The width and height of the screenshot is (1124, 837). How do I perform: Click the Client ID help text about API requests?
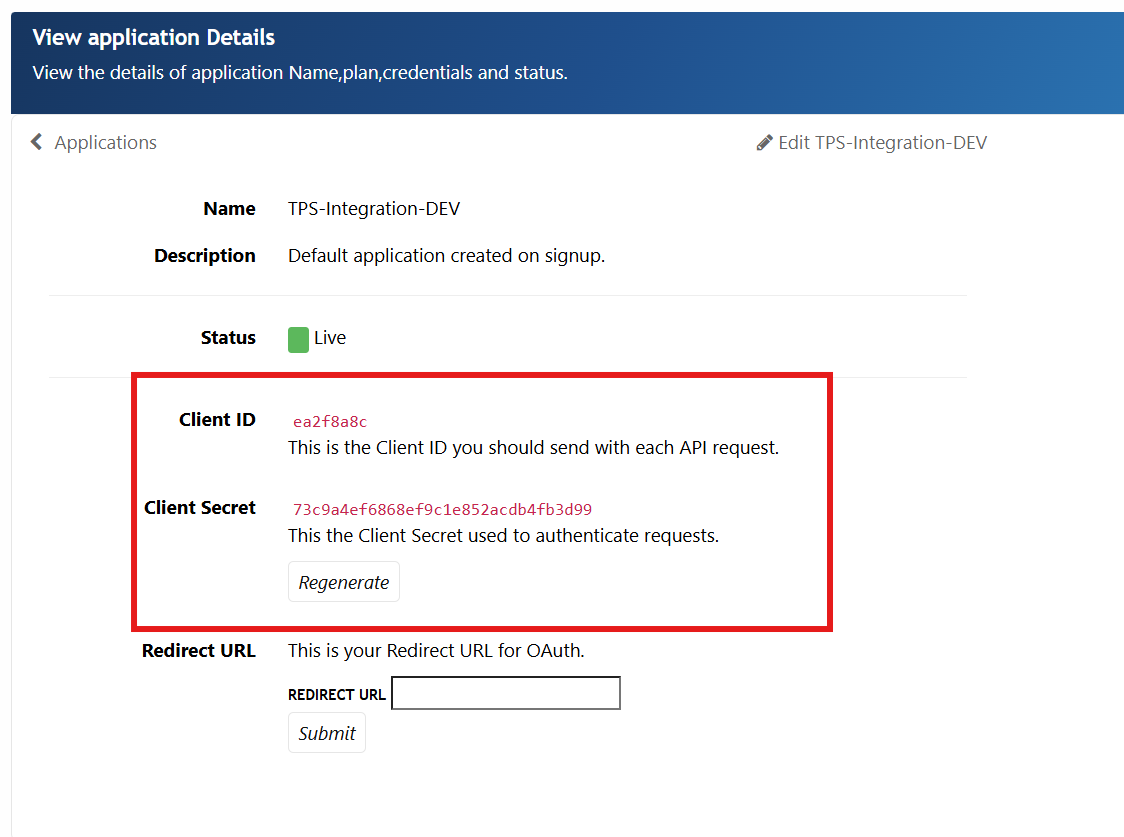(x=533, y=448)
